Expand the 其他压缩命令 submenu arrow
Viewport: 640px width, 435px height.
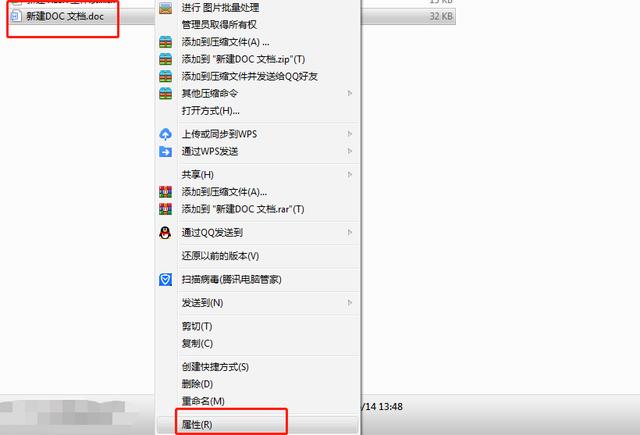[x=350, y=93]
